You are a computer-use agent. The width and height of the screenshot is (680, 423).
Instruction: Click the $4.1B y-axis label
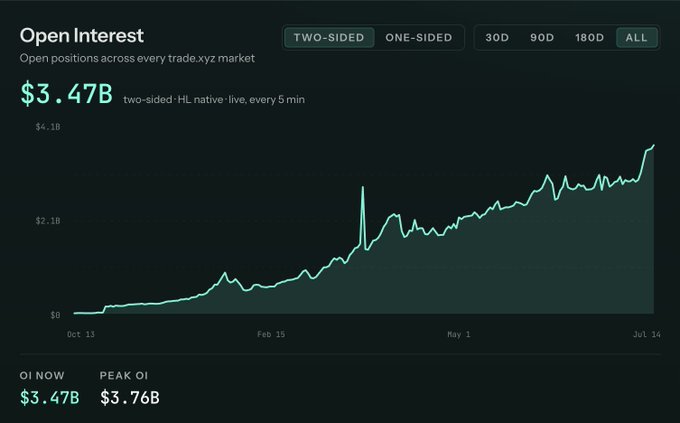[x=48, y=127]
